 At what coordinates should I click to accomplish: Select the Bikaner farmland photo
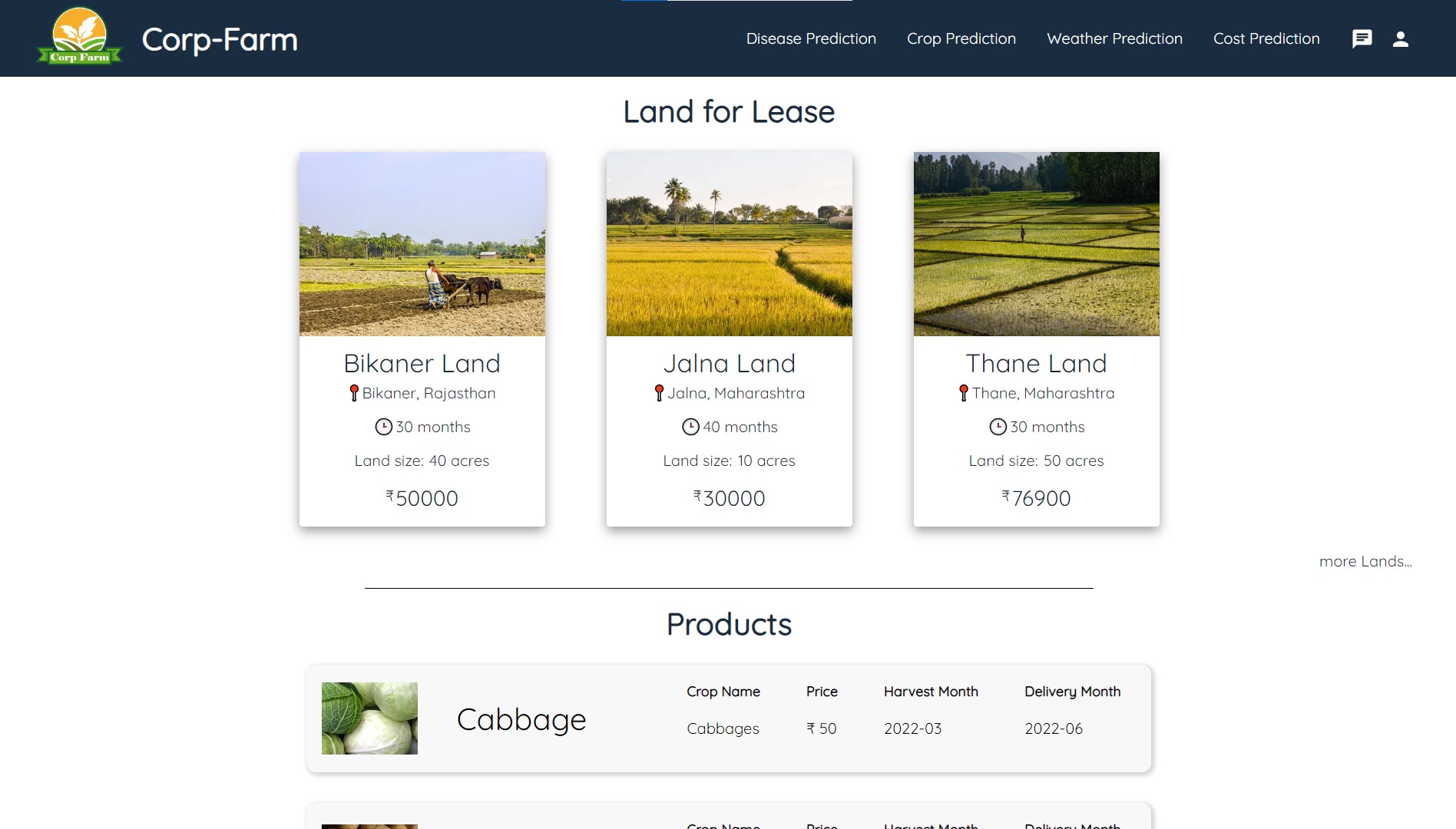point(422,244)
